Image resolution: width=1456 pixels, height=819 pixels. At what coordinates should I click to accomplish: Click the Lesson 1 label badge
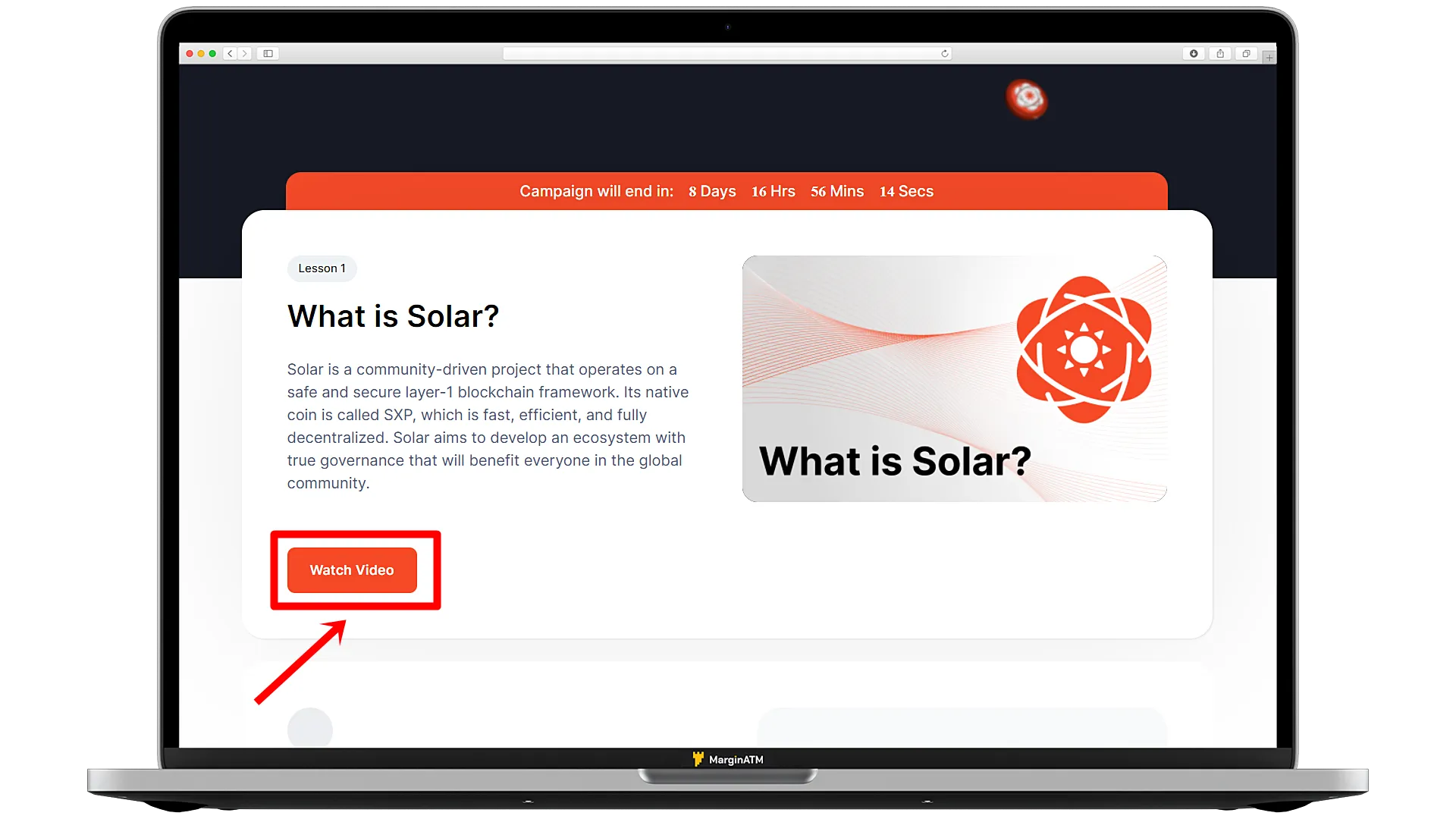coord(322,267)
